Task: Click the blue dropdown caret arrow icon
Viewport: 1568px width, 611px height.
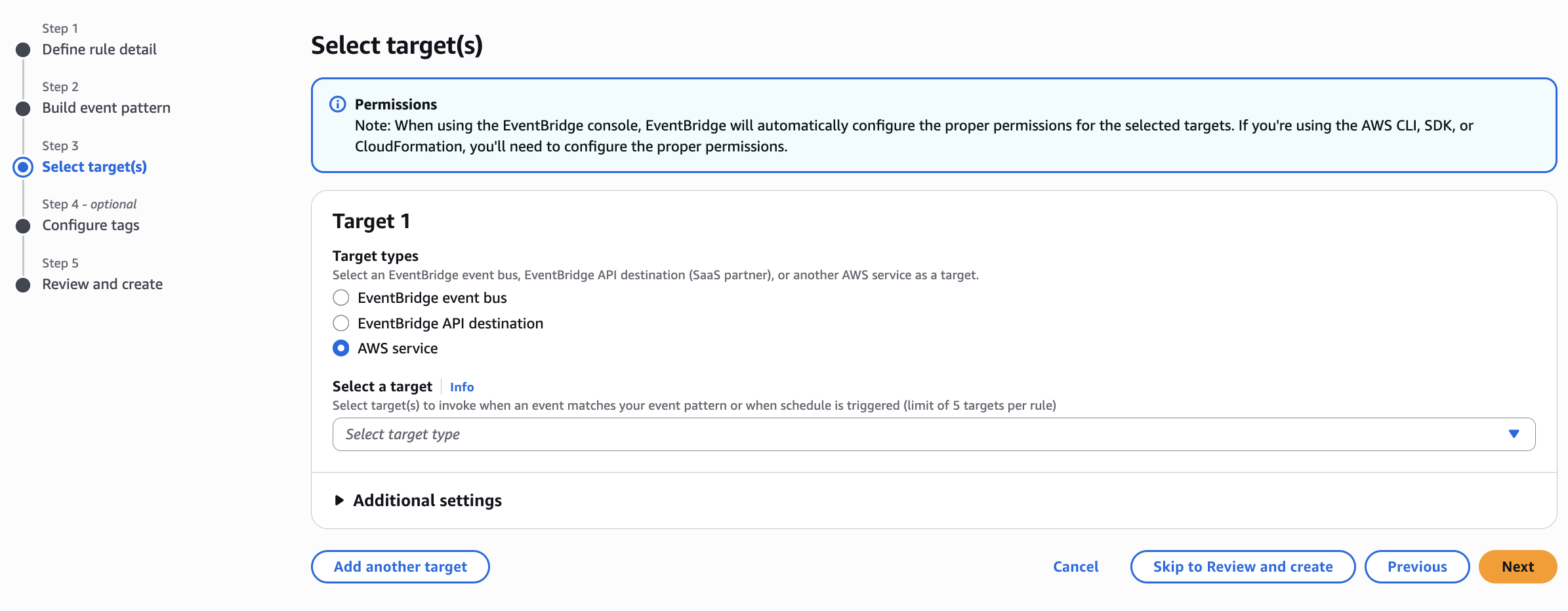Action: coord(1514,434)
